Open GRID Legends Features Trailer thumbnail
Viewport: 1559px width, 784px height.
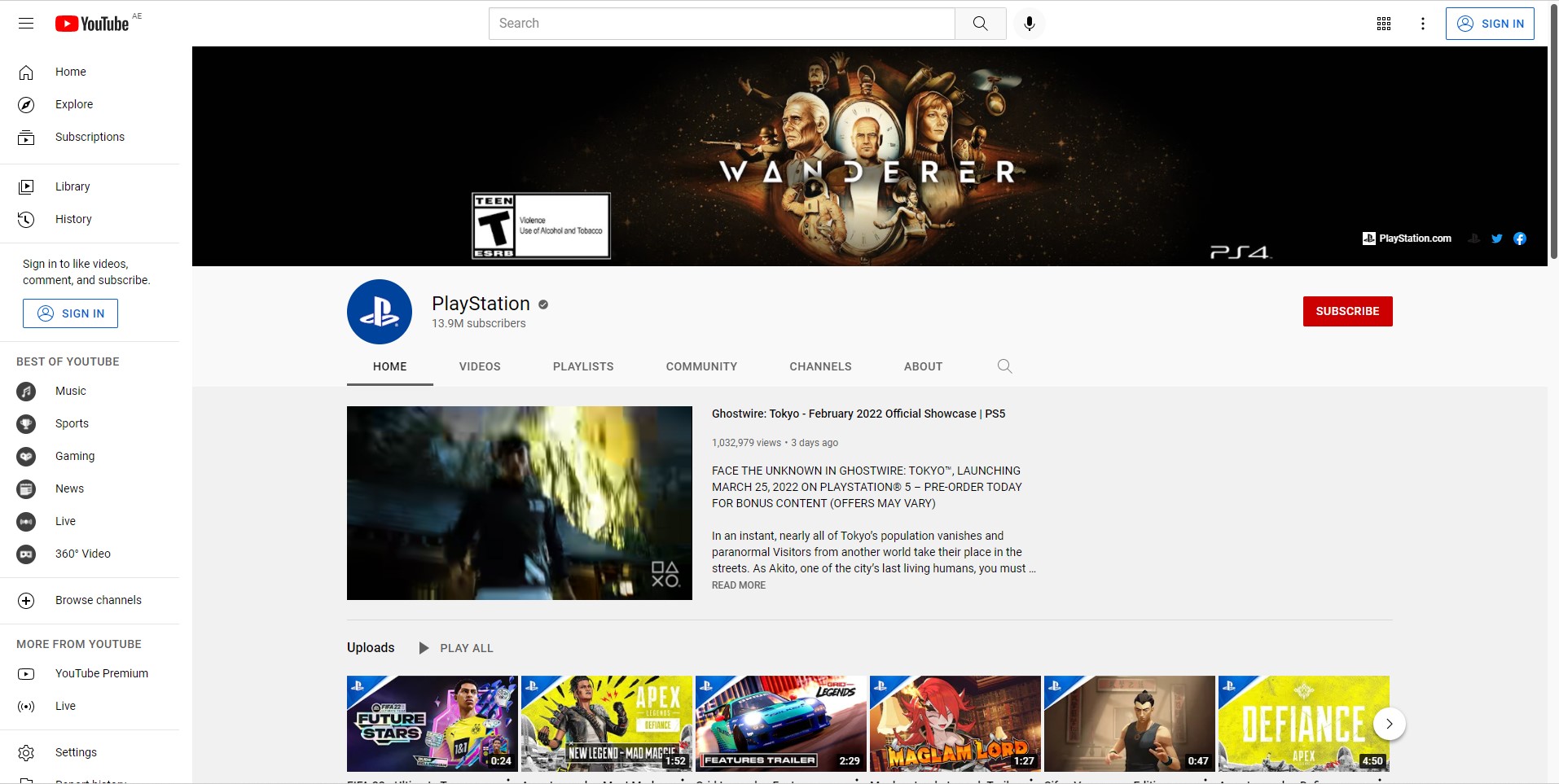781,724
